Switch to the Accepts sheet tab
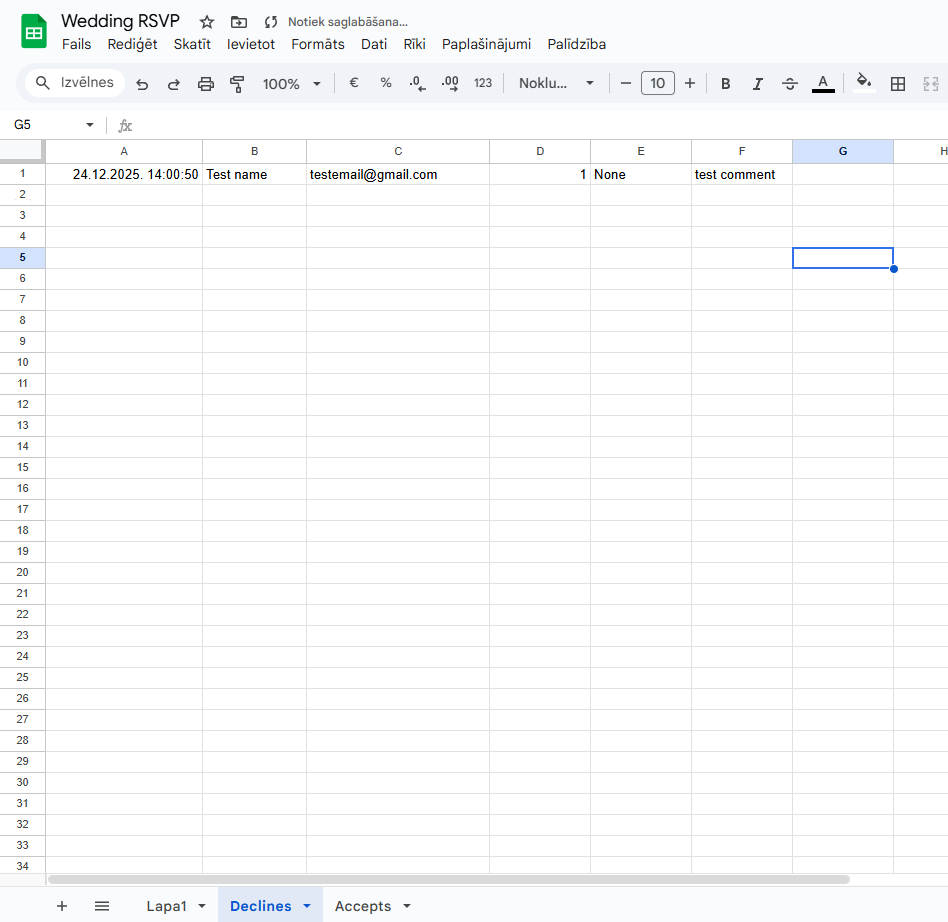Screen dimensions: 948x922 [x=362, y=906]
